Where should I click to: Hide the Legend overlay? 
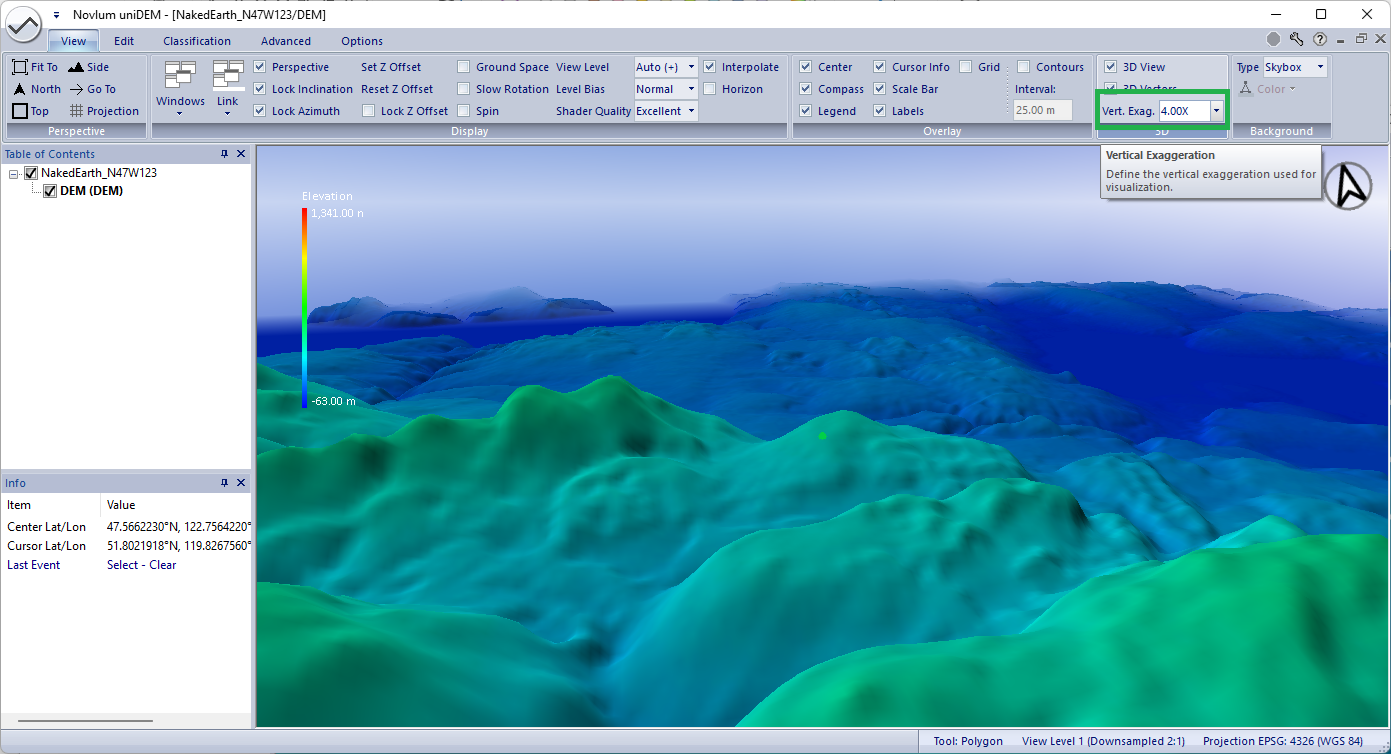click(x=806, y=111)
